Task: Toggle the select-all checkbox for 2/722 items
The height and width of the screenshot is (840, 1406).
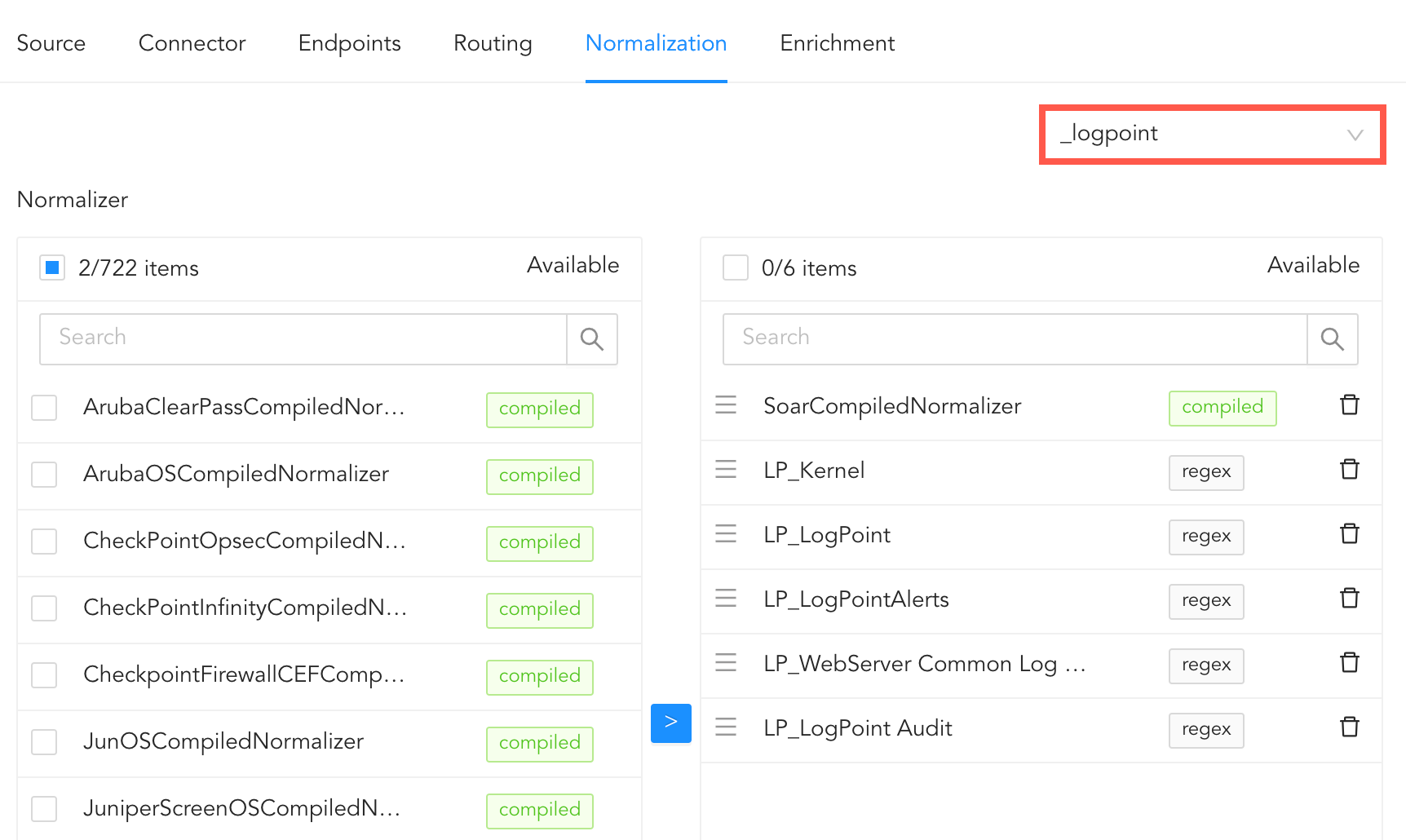Action: tap(52, 267)
